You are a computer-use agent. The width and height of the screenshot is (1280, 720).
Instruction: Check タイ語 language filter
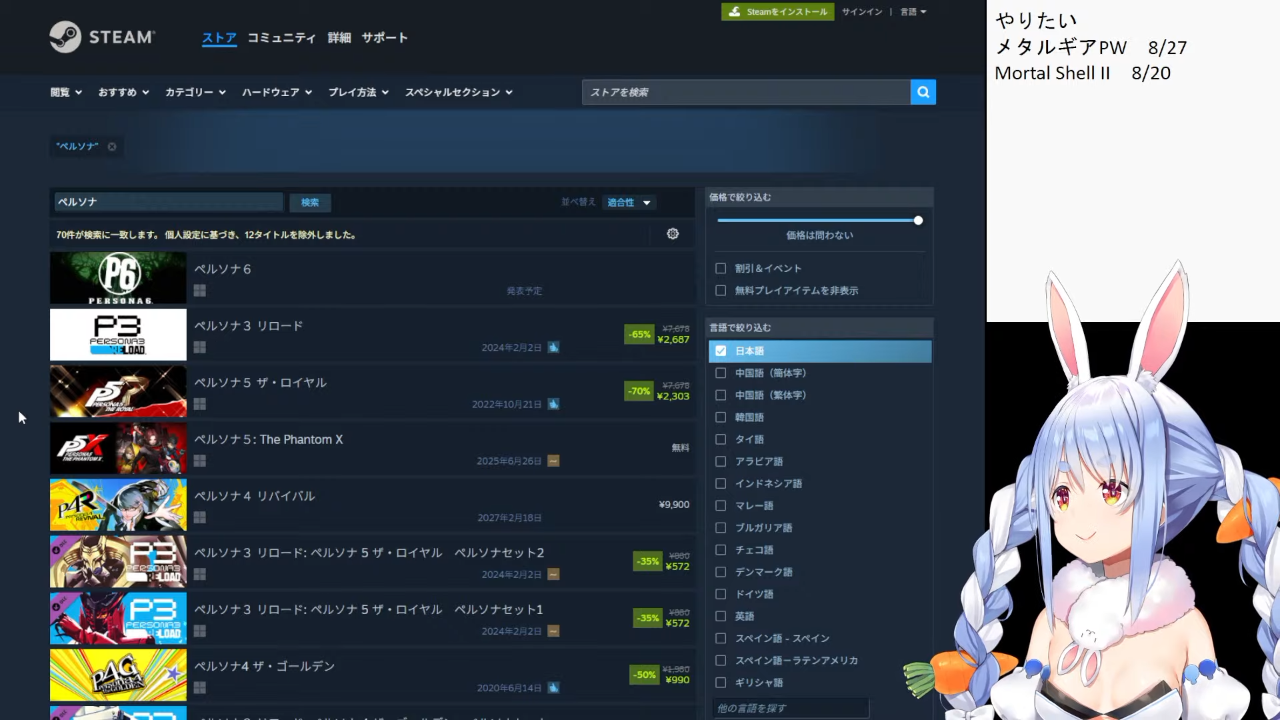720,439
